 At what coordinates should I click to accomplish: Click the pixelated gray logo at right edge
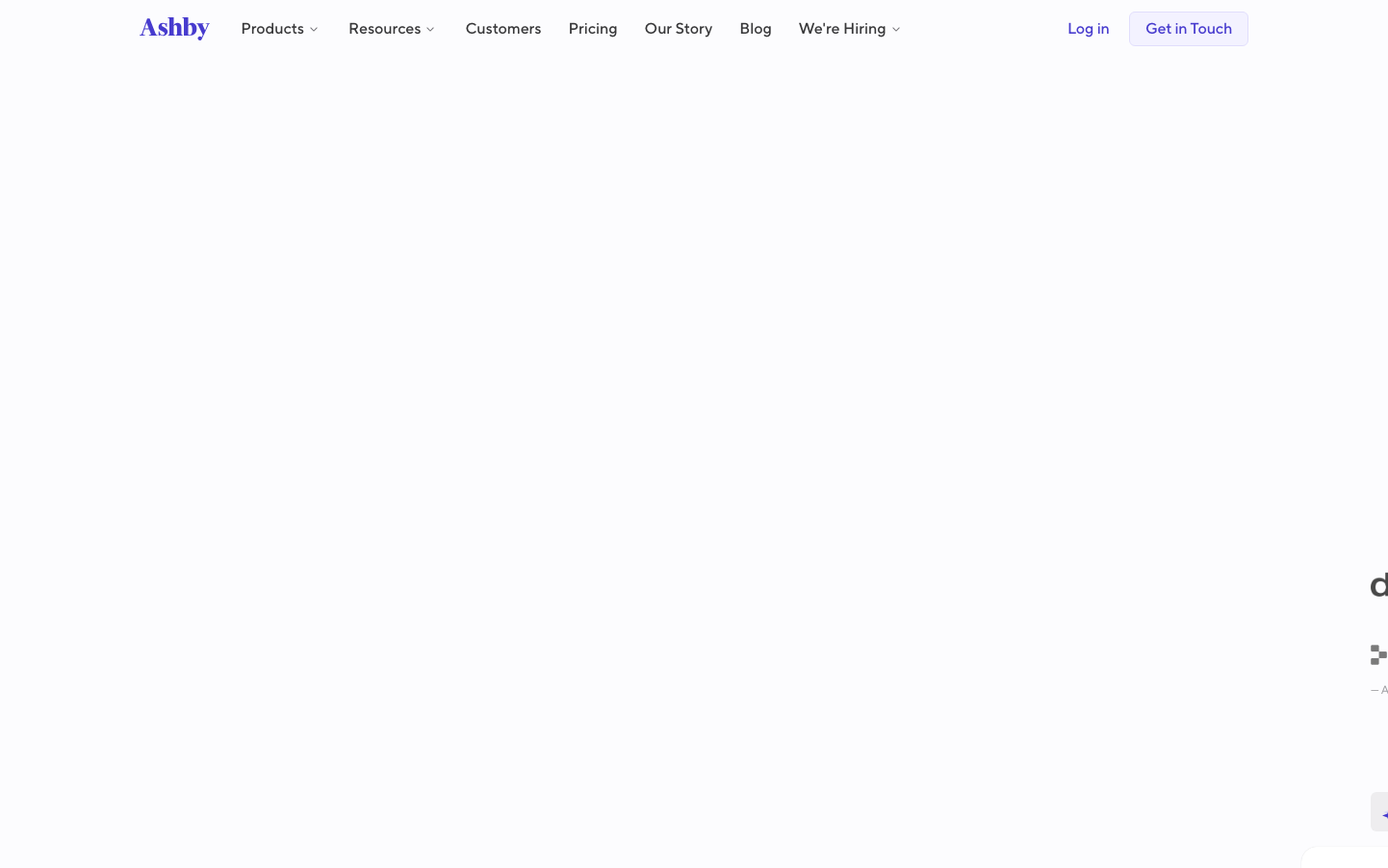click(x=1378, y=655)
